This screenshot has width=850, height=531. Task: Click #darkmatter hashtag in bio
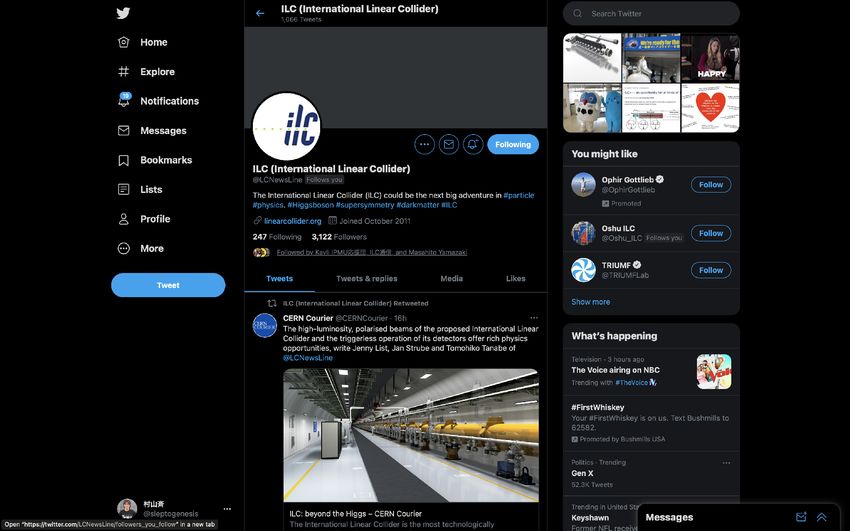pyautogui.click(x=417, y=205)
